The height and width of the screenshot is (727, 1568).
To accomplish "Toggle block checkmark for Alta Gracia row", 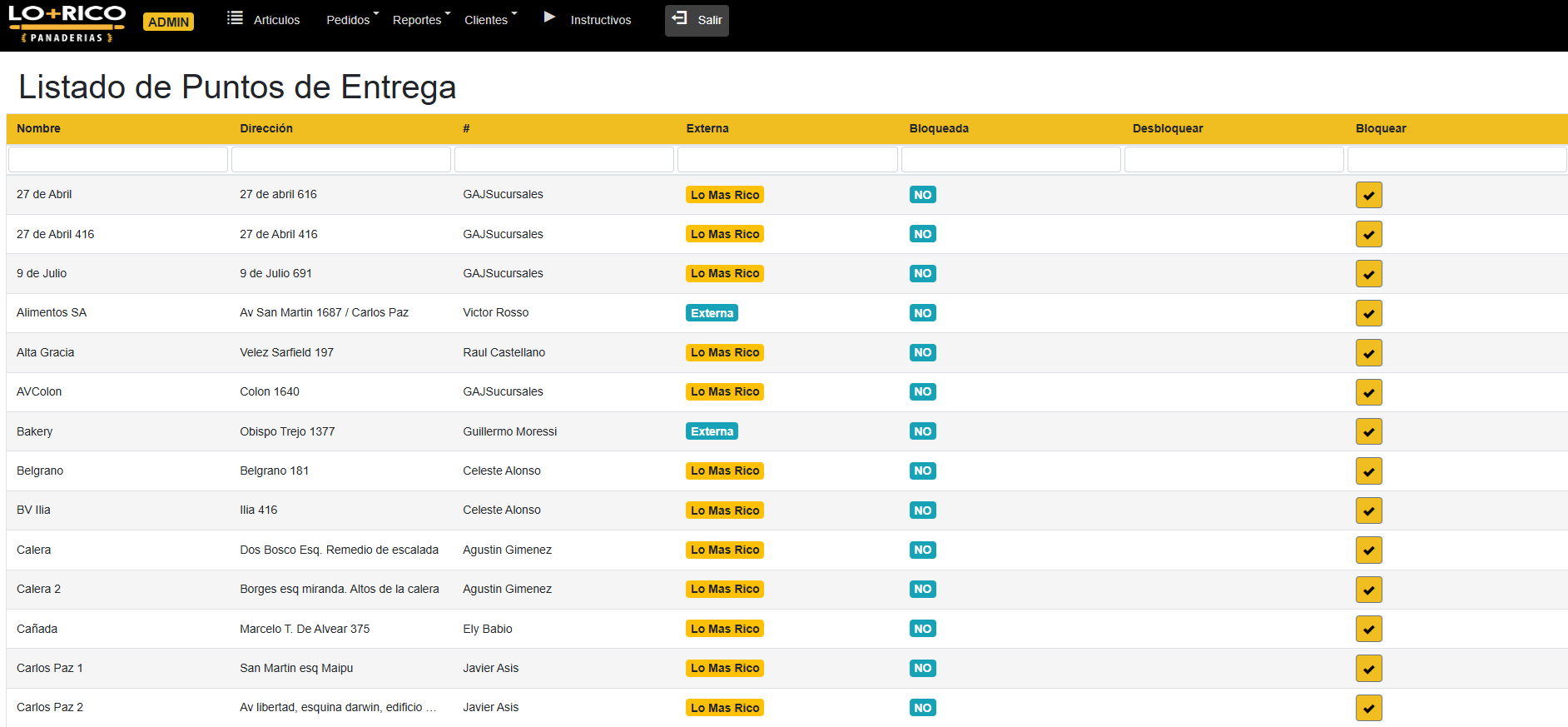I will [1368, 353].
